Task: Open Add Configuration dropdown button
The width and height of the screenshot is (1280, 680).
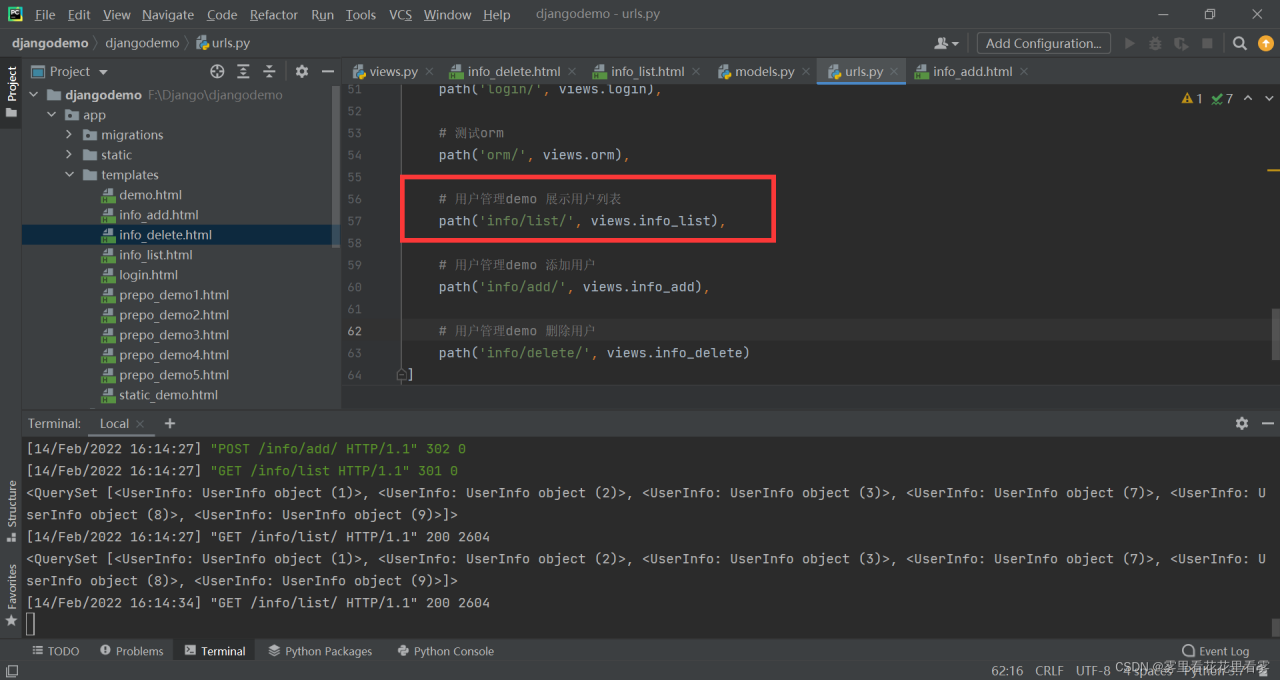Action: [1043, 43]
